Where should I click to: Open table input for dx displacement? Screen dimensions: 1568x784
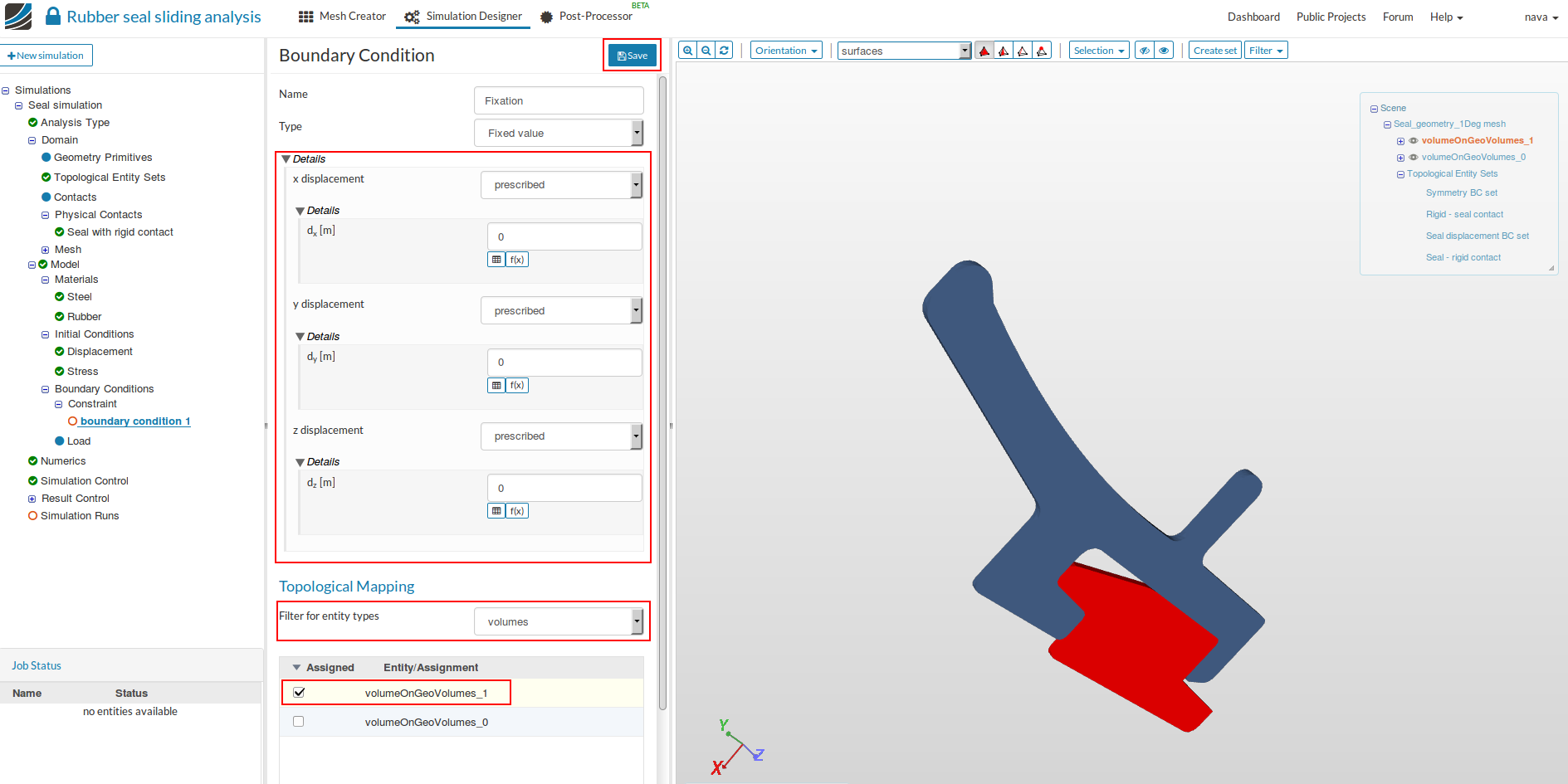(x=496, y=260)
